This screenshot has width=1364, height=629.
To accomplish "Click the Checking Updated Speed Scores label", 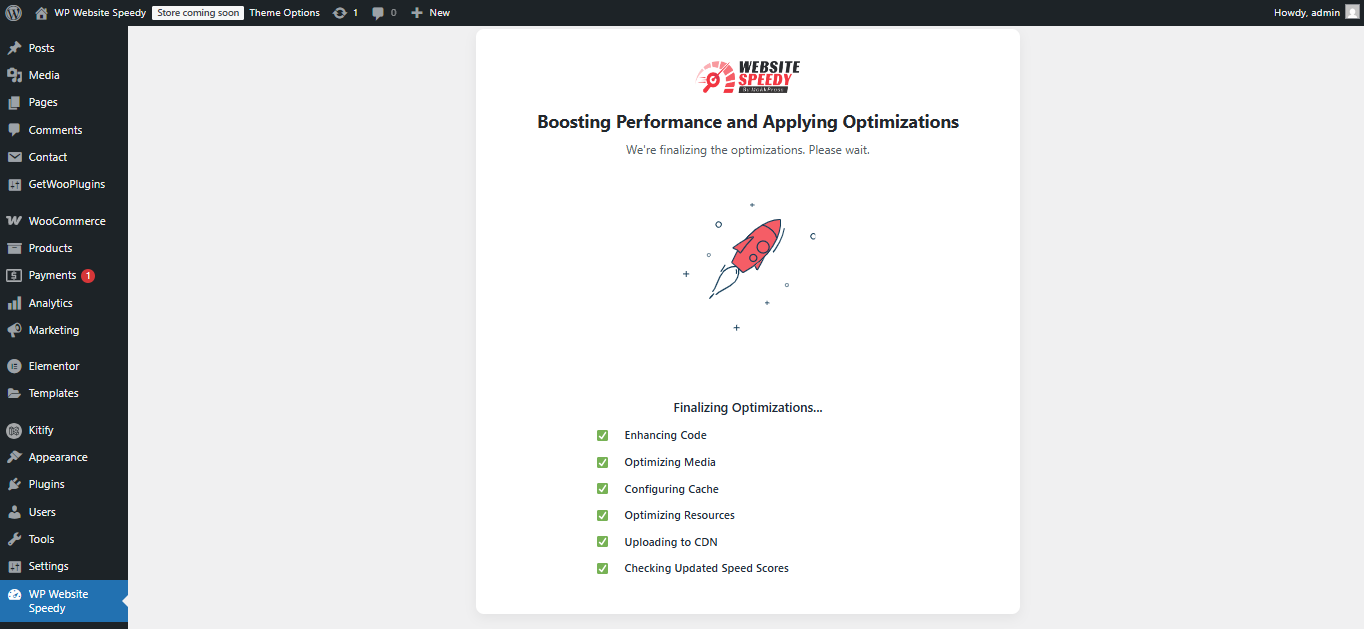I will click(707, 568).
